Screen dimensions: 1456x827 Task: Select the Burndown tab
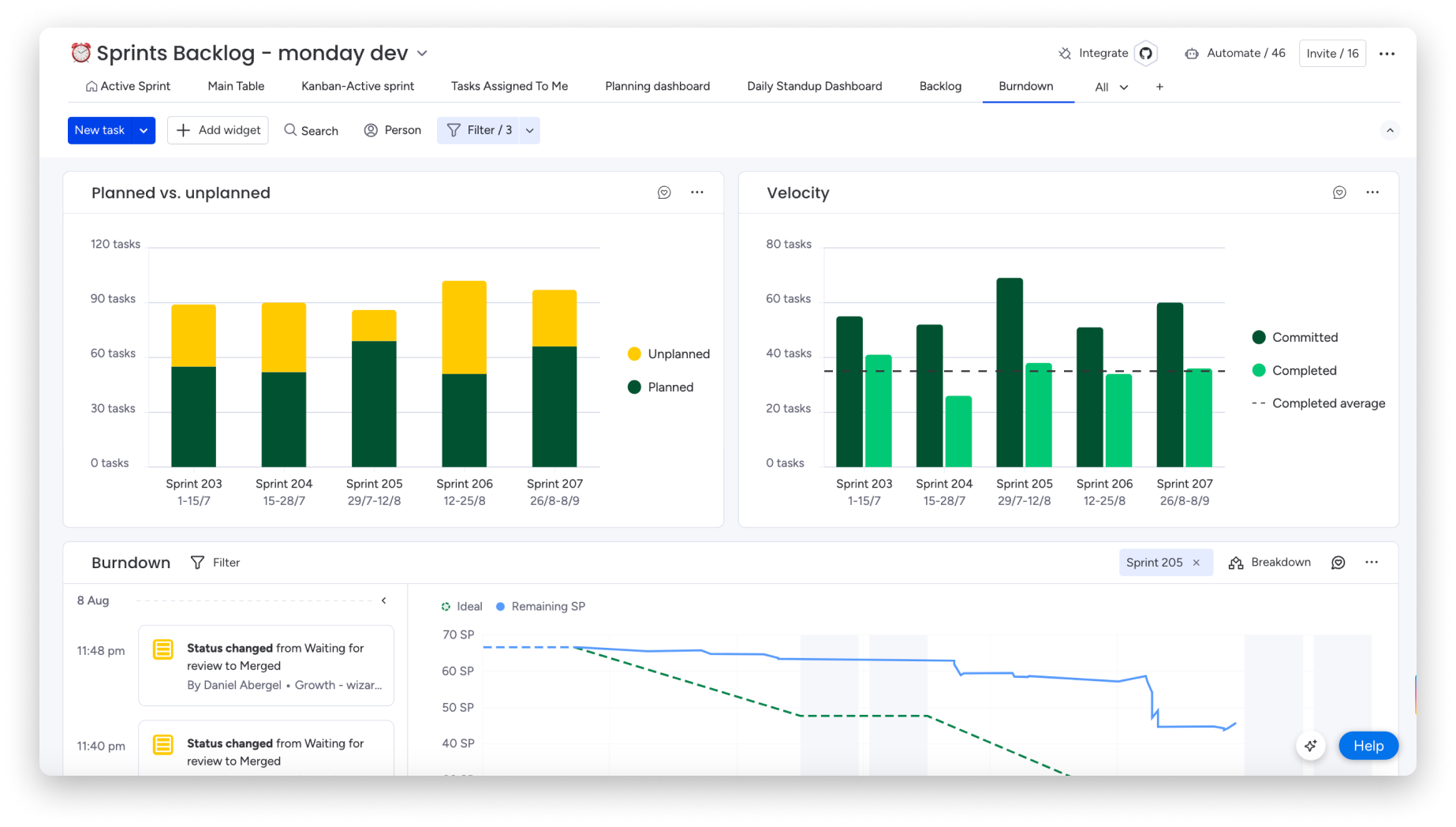point(1025,86)
